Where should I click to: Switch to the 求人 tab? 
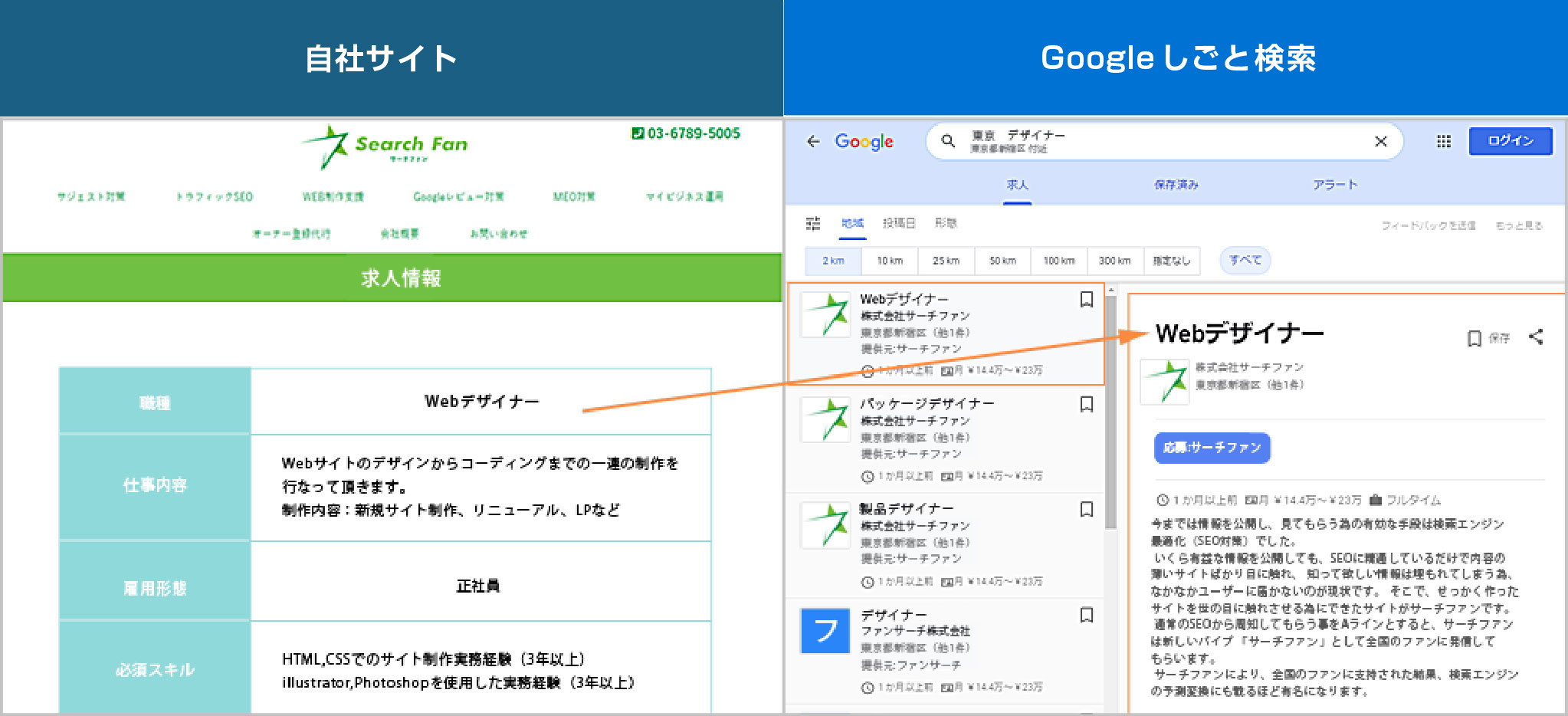click(x=1017, y=185)
